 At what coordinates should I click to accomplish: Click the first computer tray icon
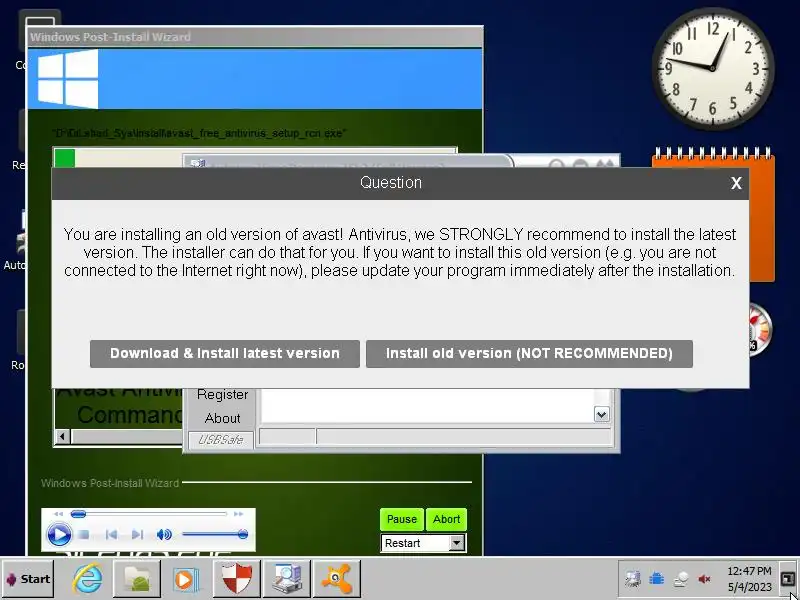[x=633, y=579]
